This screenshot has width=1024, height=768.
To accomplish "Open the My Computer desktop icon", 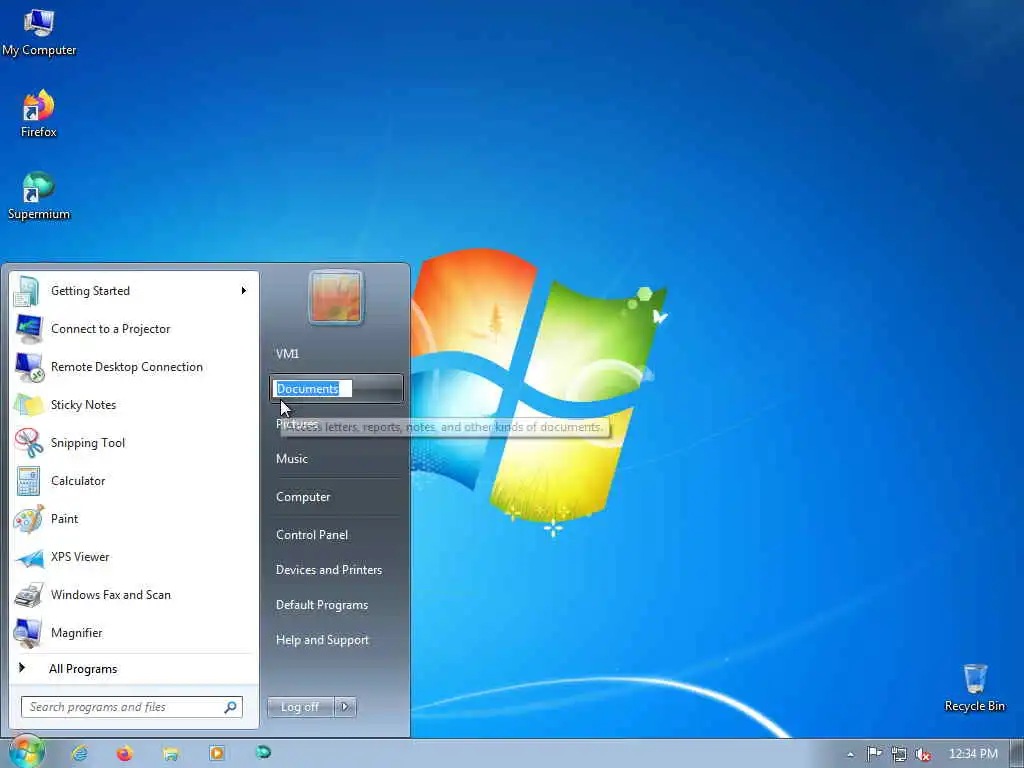I will [x=39, y=33].
